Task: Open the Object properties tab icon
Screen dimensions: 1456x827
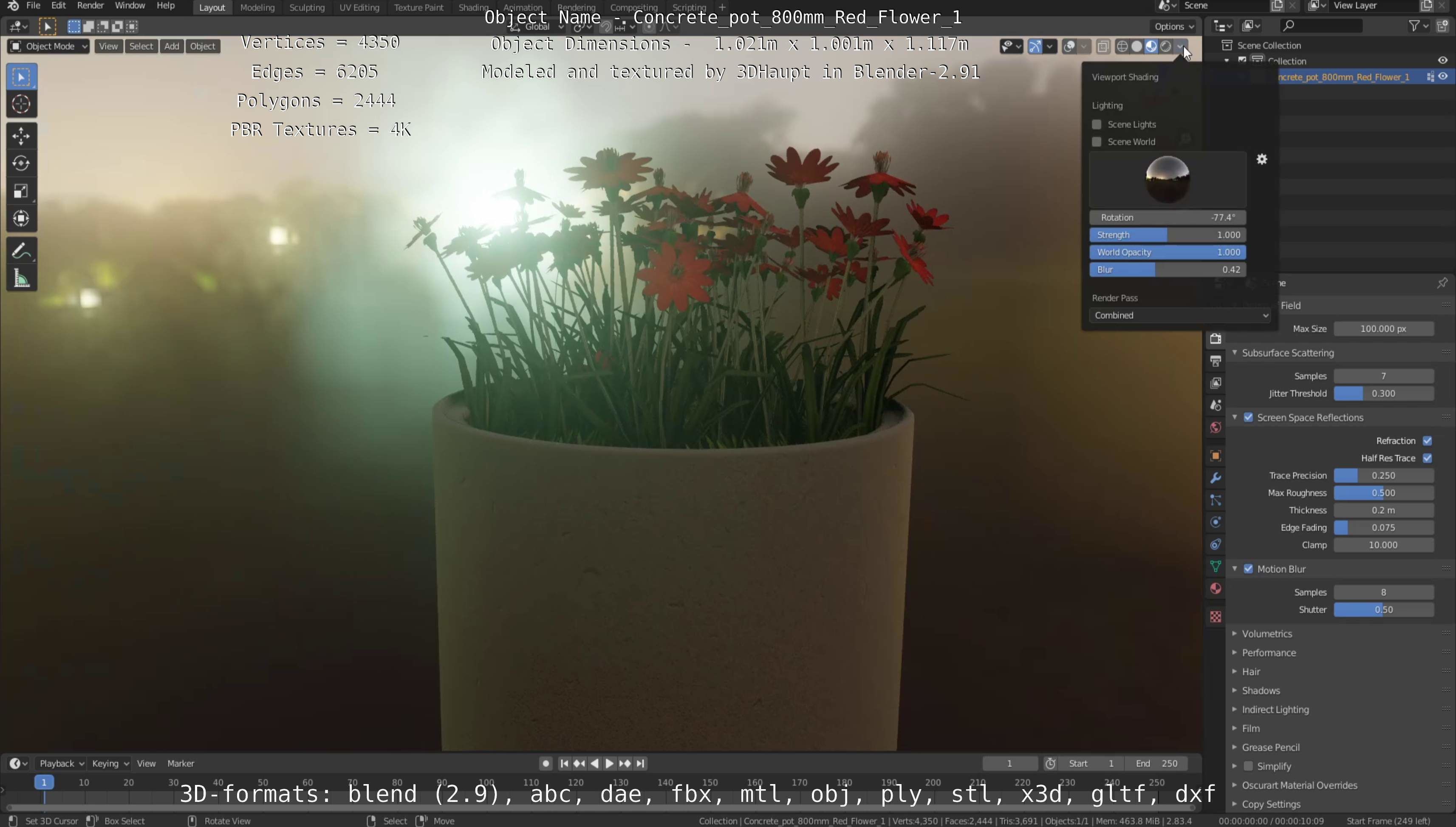Action: click(x=1215, y=456)
